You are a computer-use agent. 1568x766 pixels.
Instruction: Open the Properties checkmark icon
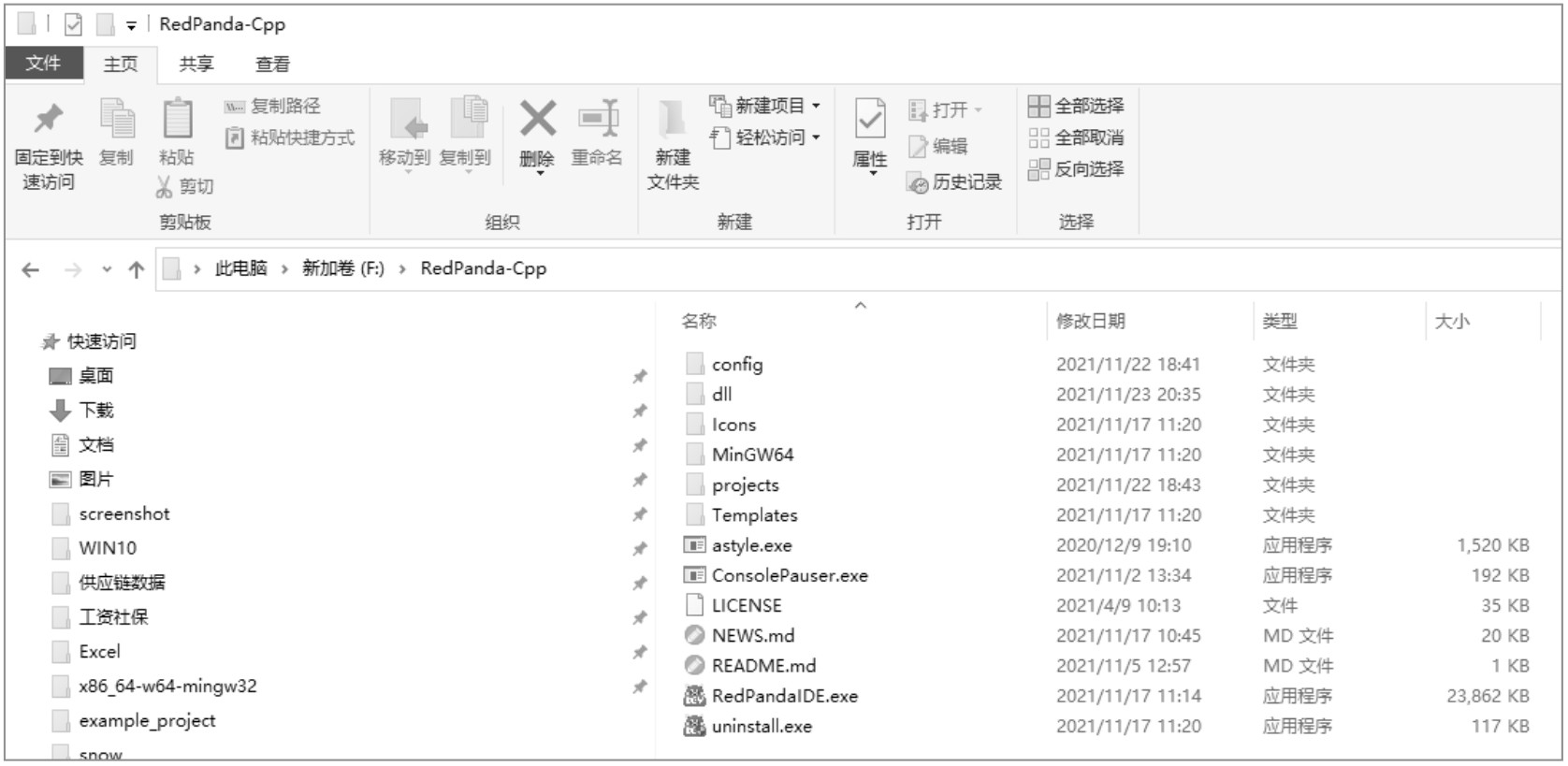tap(870, 120)
